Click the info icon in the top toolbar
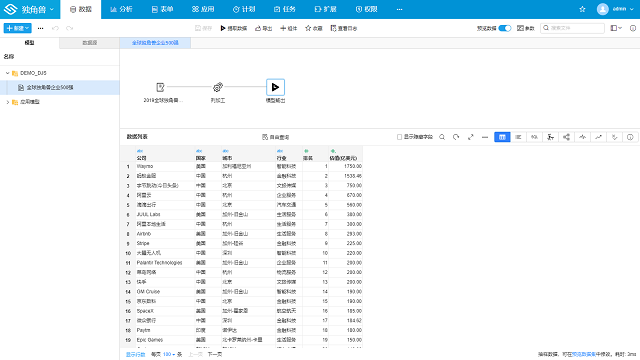Screen dimensions: 640x360 click(x=633, y=28)
